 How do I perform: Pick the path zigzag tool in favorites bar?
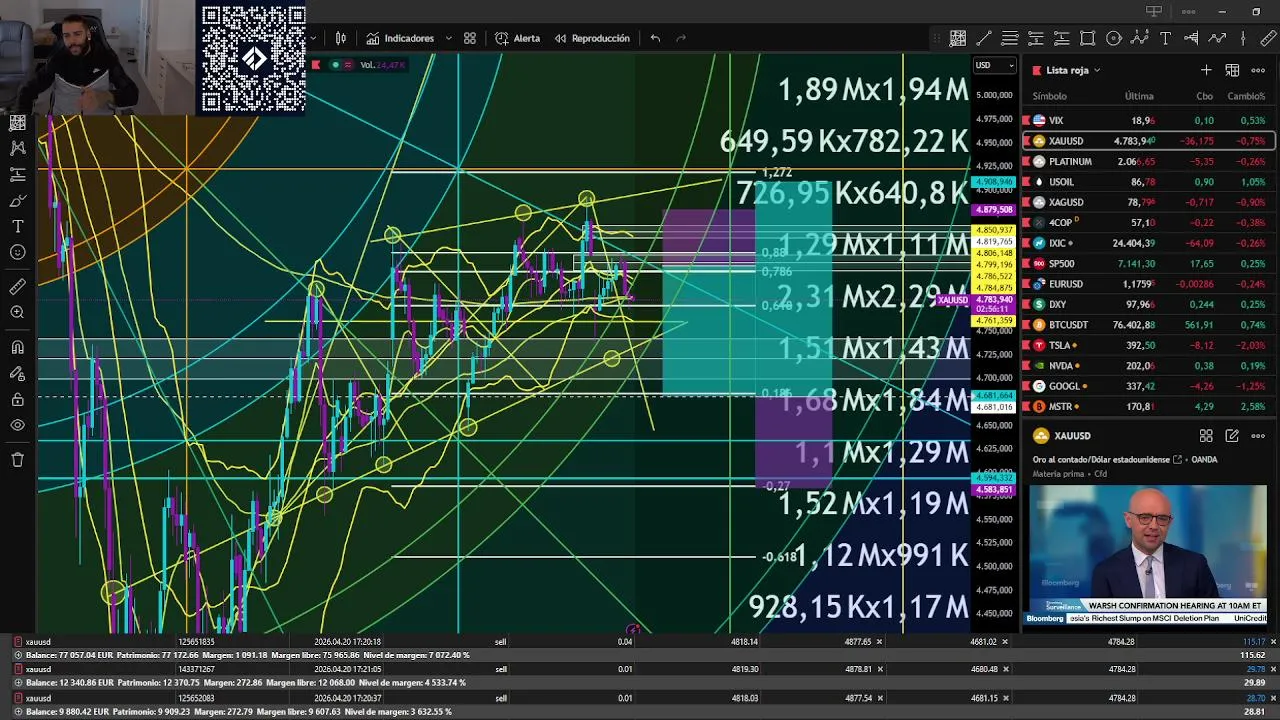(x=1217, y=38)
